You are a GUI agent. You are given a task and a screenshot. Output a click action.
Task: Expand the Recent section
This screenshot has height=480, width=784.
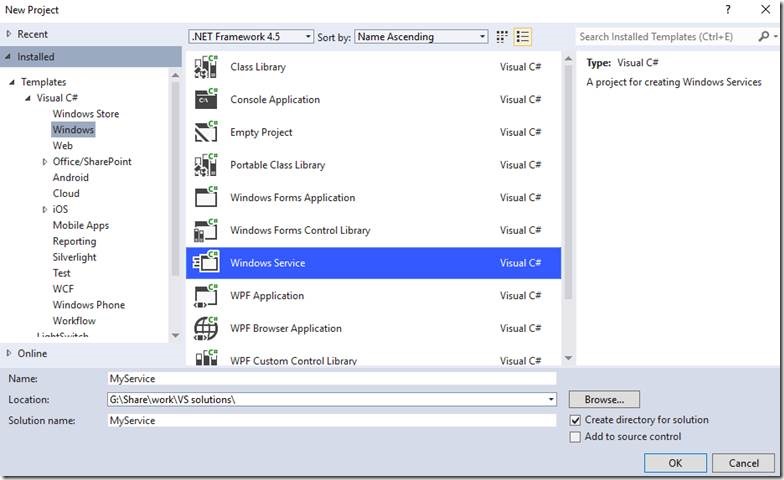pyautogui.click(x=8, y=34)
